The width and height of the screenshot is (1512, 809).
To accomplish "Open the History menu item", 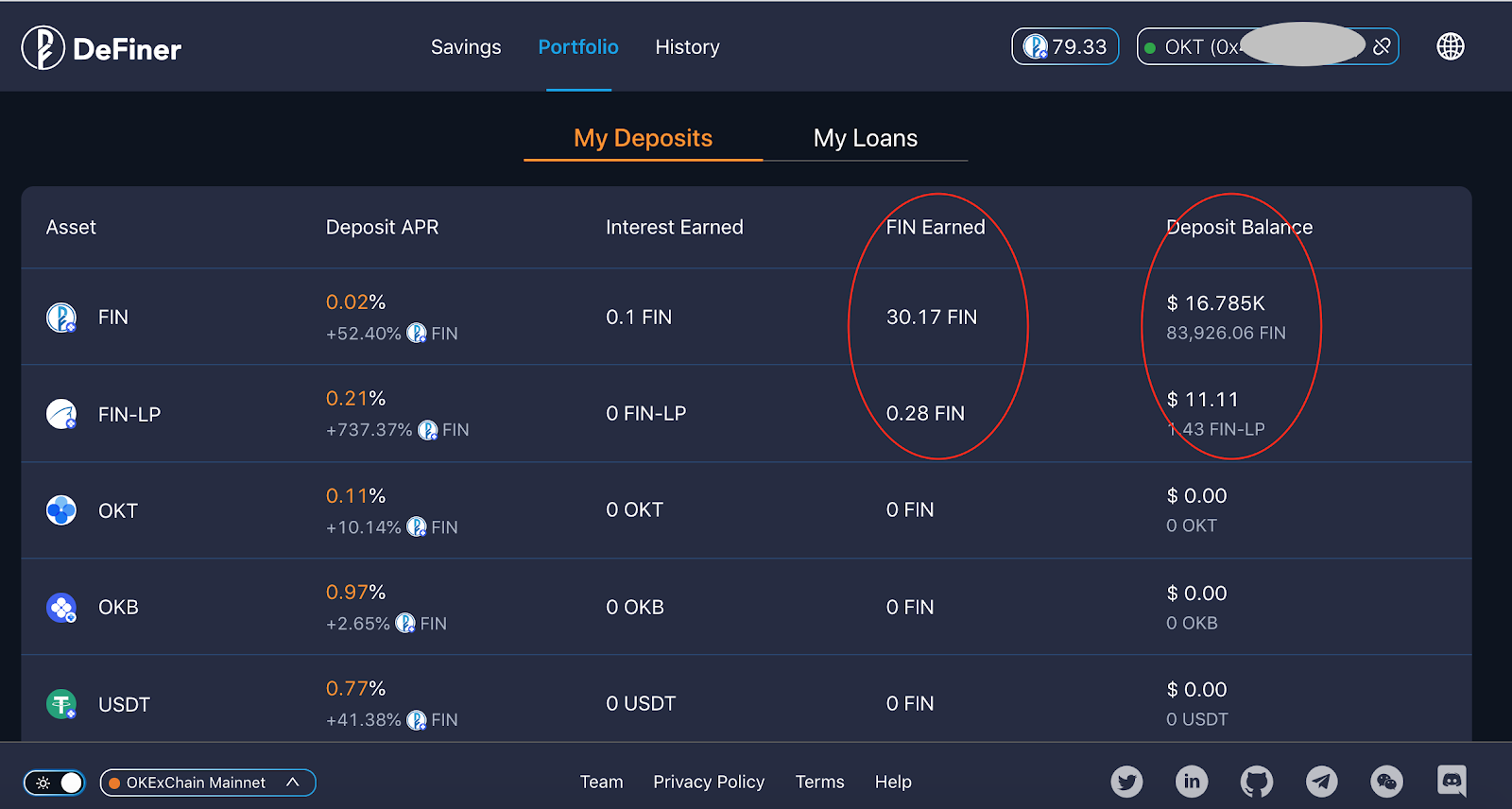I will [x=687, y=47].
